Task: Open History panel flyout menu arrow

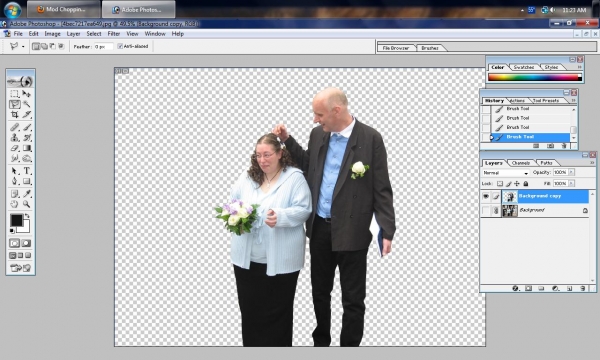Action: pos(573,101)
